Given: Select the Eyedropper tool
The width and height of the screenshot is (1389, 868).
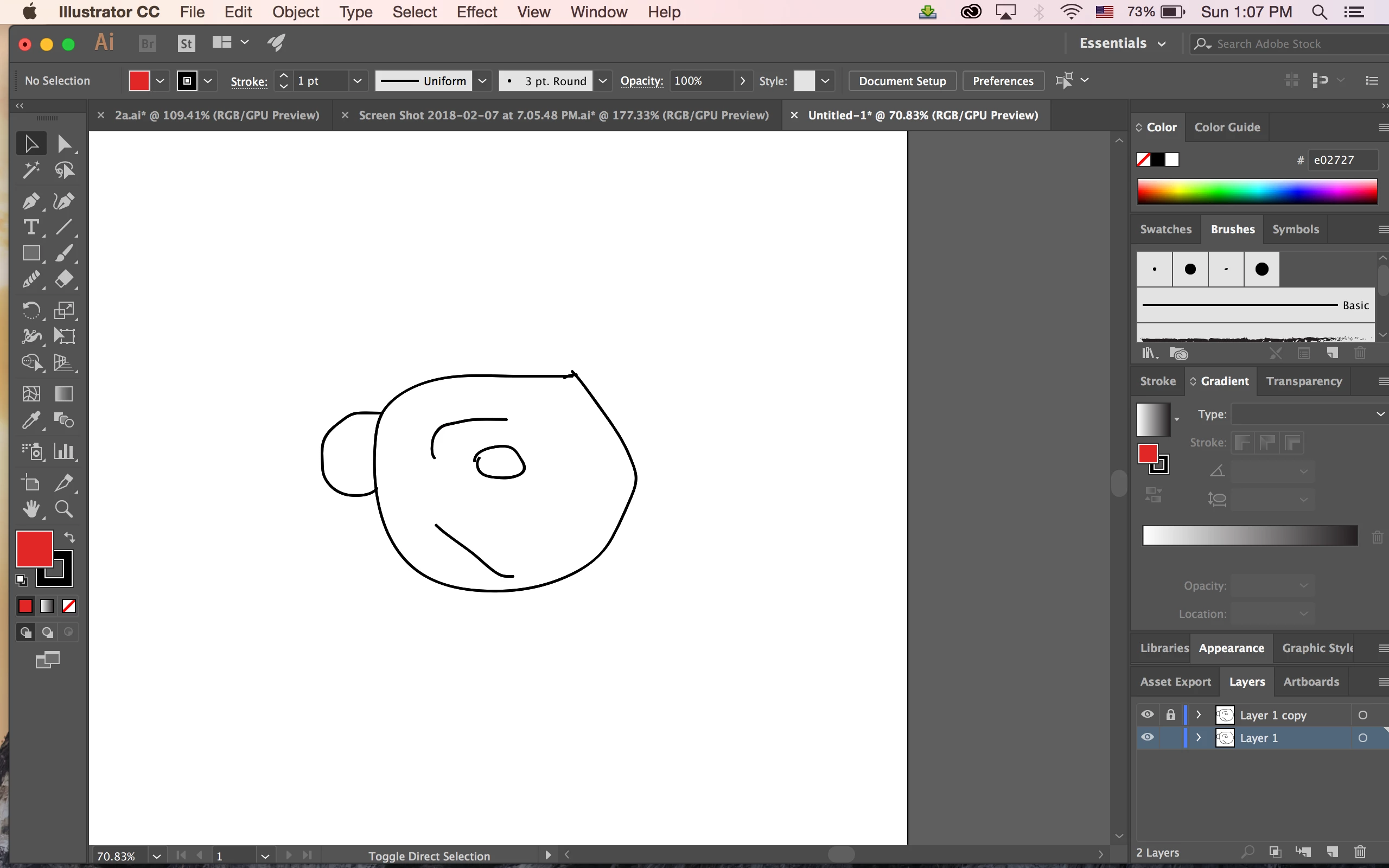Looking at the screenshot, I should click(x=30, y=421).
